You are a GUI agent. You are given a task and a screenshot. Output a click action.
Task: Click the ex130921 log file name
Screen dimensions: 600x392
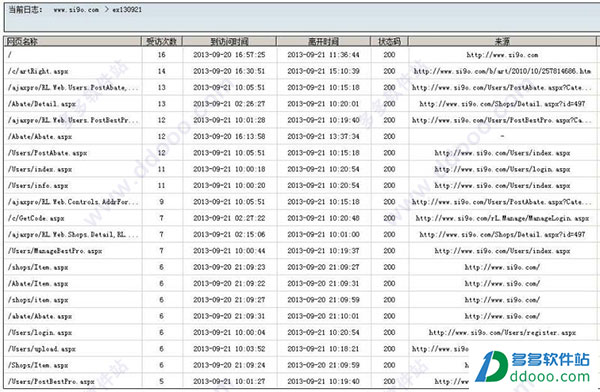pyautogui.click(x=127, y=10)
